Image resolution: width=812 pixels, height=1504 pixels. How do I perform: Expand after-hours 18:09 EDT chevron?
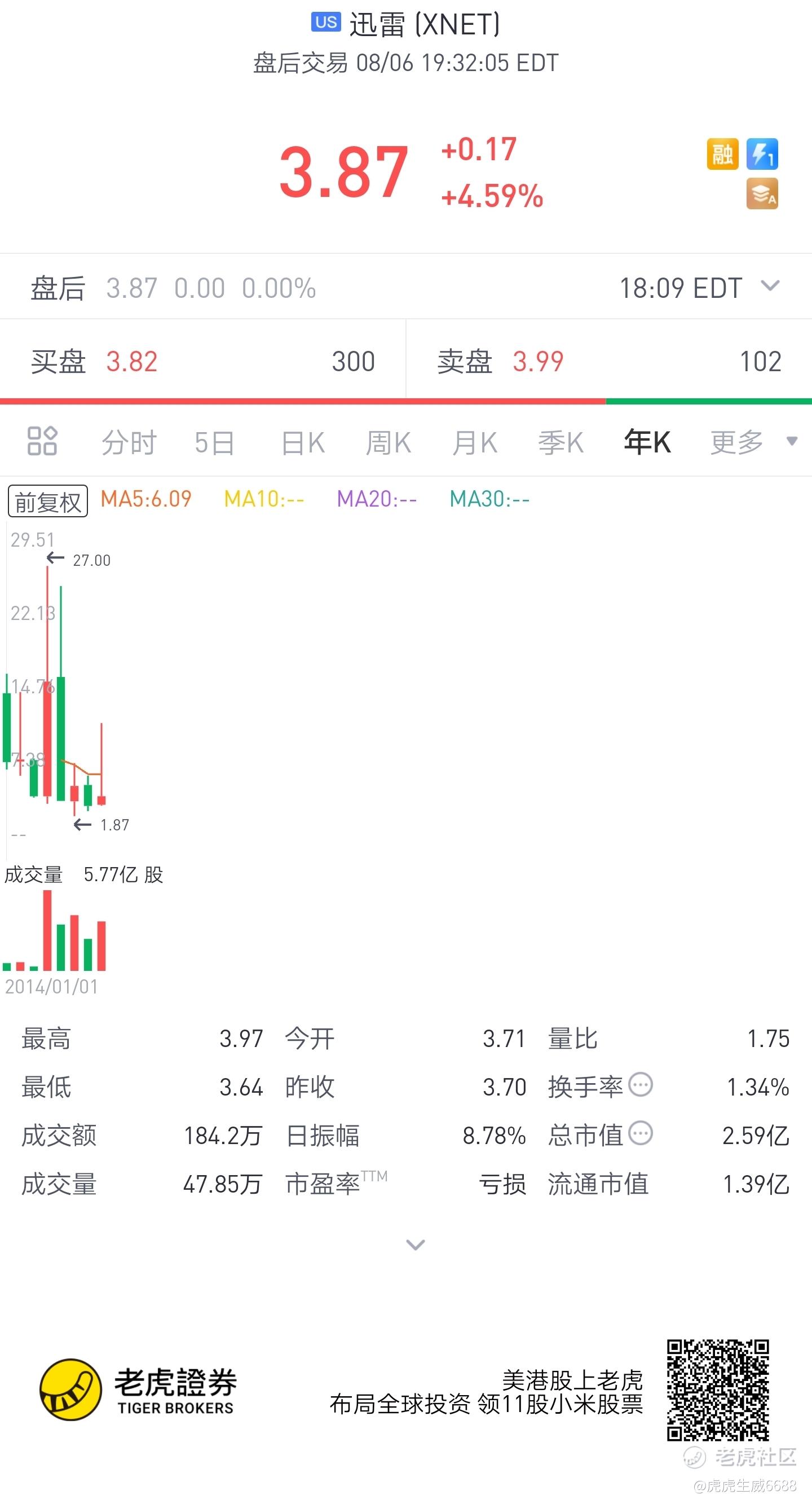click(x=770, y=285)
